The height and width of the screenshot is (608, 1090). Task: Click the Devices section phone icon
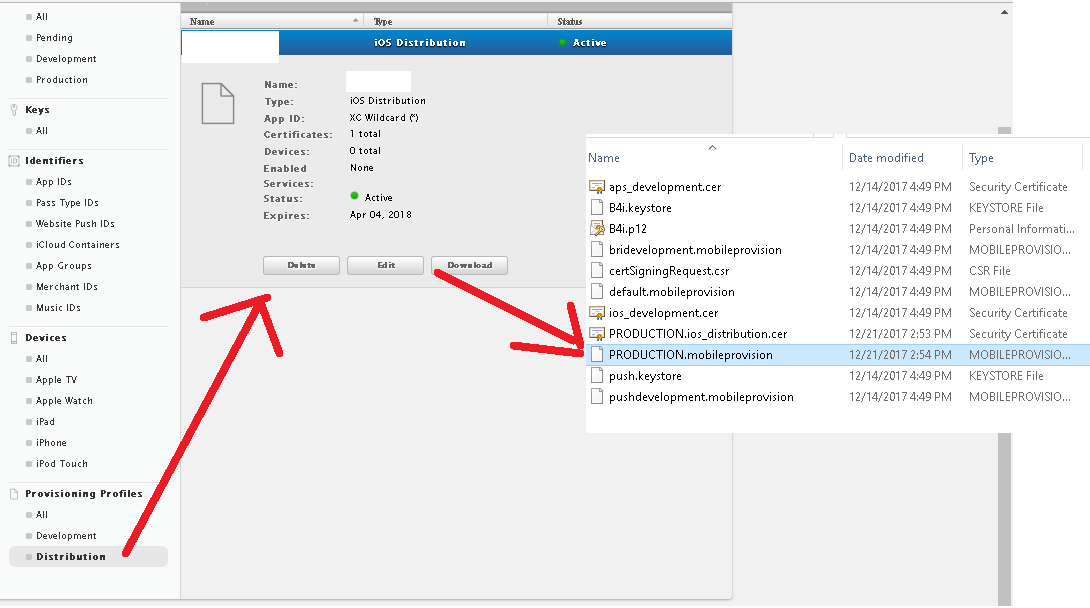(14, 338)
